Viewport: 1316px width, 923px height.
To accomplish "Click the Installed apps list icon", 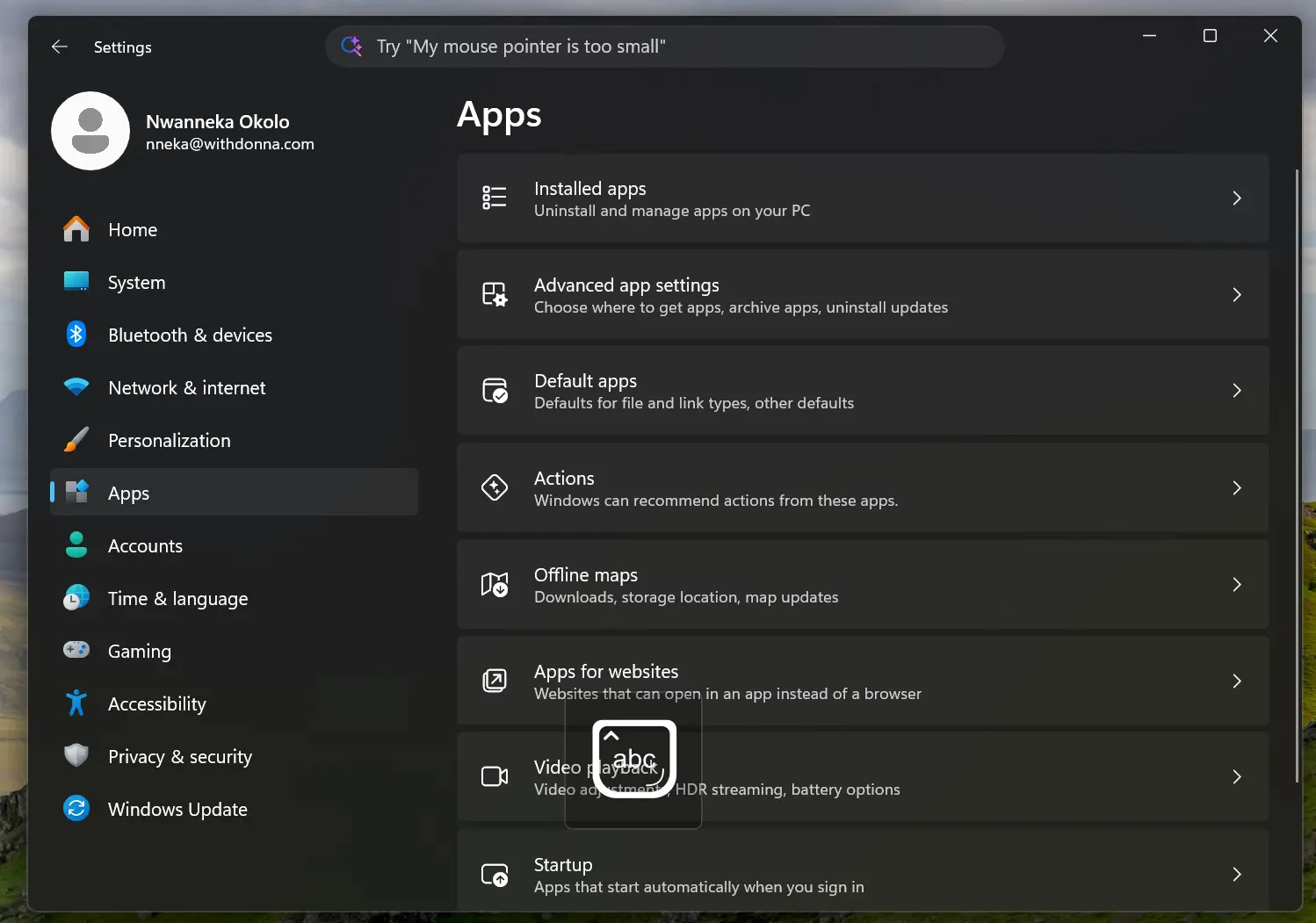I will [x=495, y=198].
